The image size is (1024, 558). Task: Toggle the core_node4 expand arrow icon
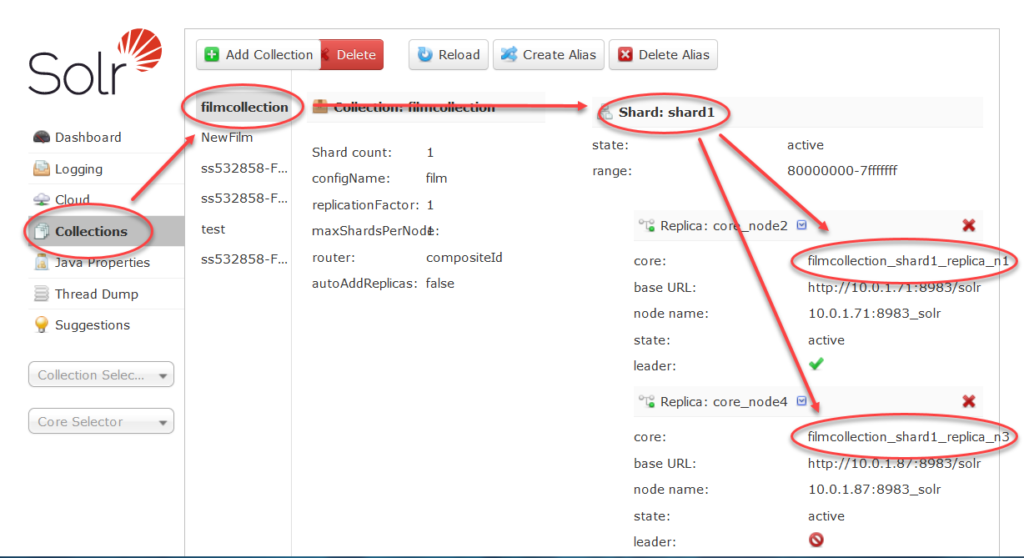pos(802,401)
